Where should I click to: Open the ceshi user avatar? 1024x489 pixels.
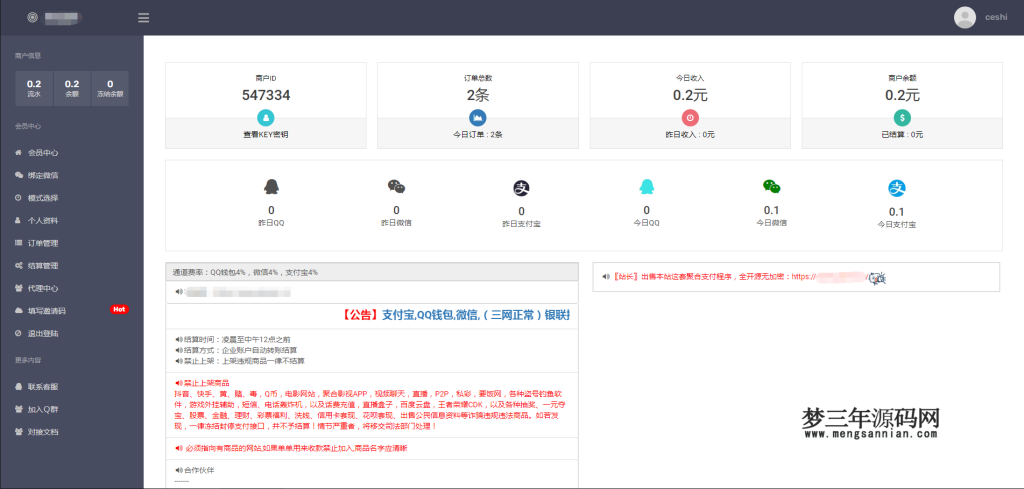point(965,18)
